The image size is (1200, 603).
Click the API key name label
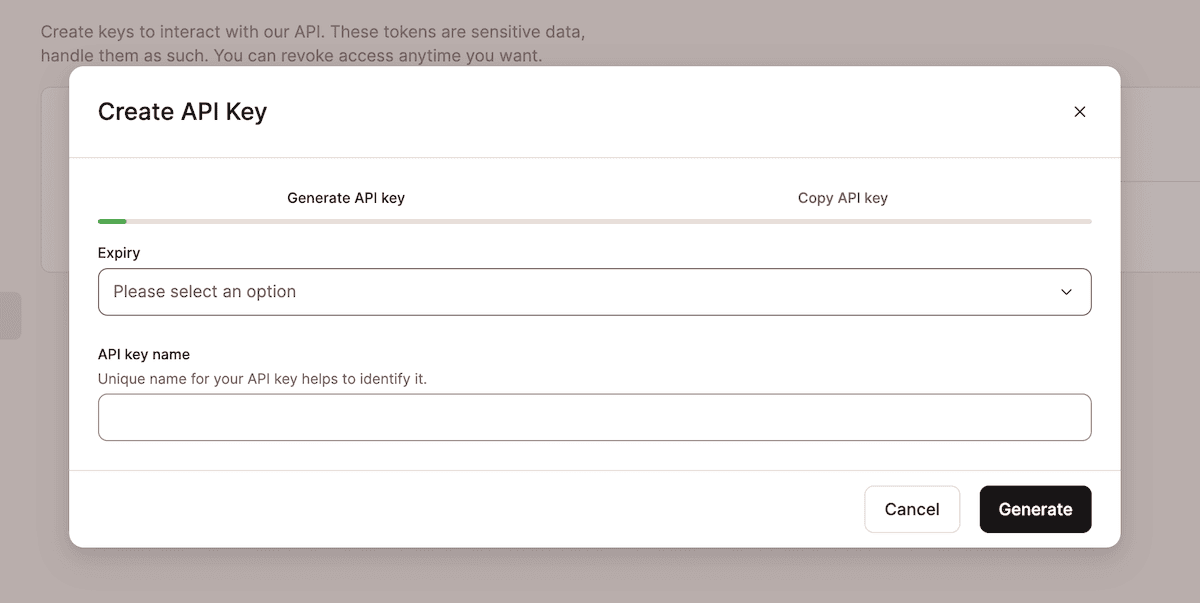point(144,354)
